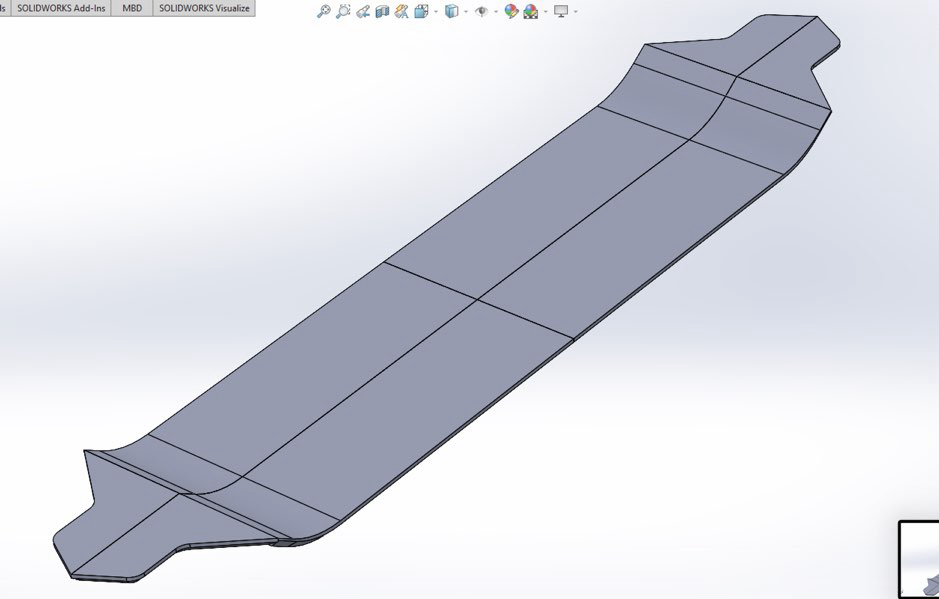The height and width of the screenshot is (599, 939).
Task: Open the MBD tab
Action: pyautogui.click(x=132, y=8)
